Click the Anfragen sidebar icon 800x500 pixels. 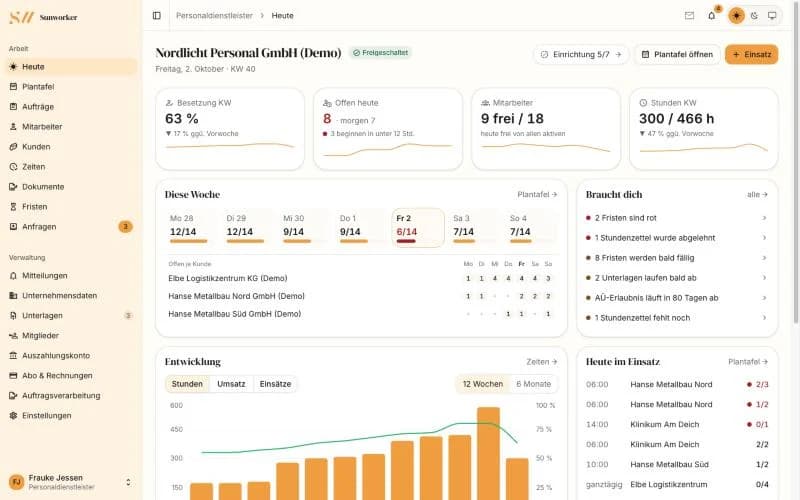click(13, 227)
